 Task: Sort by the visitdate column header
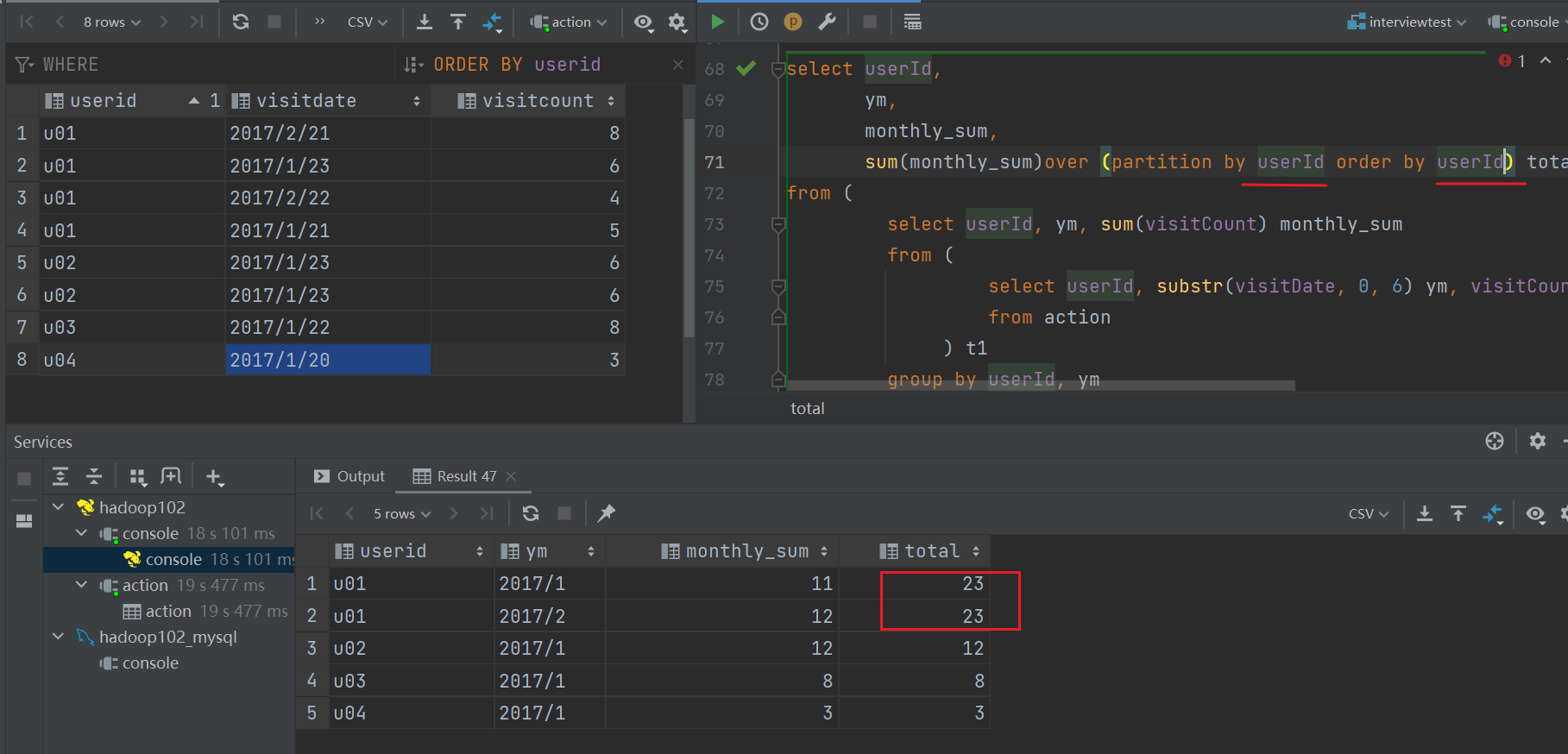coord(329,101)
